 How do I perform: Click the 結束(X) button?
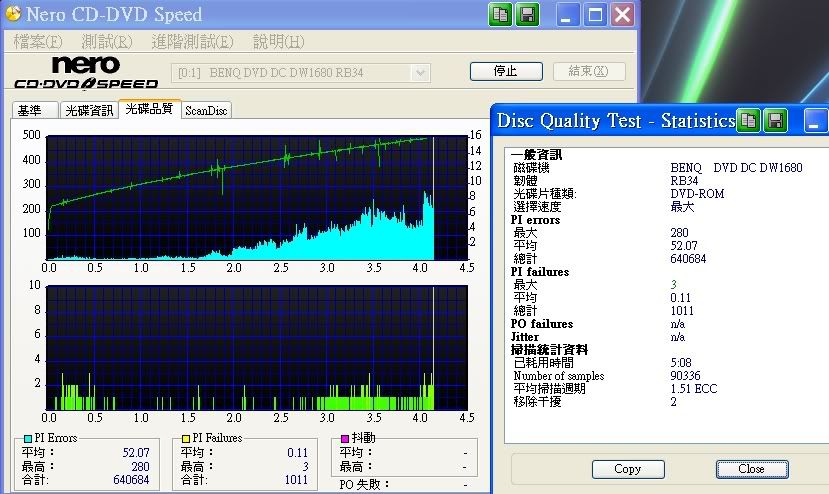tap(589, 71)
